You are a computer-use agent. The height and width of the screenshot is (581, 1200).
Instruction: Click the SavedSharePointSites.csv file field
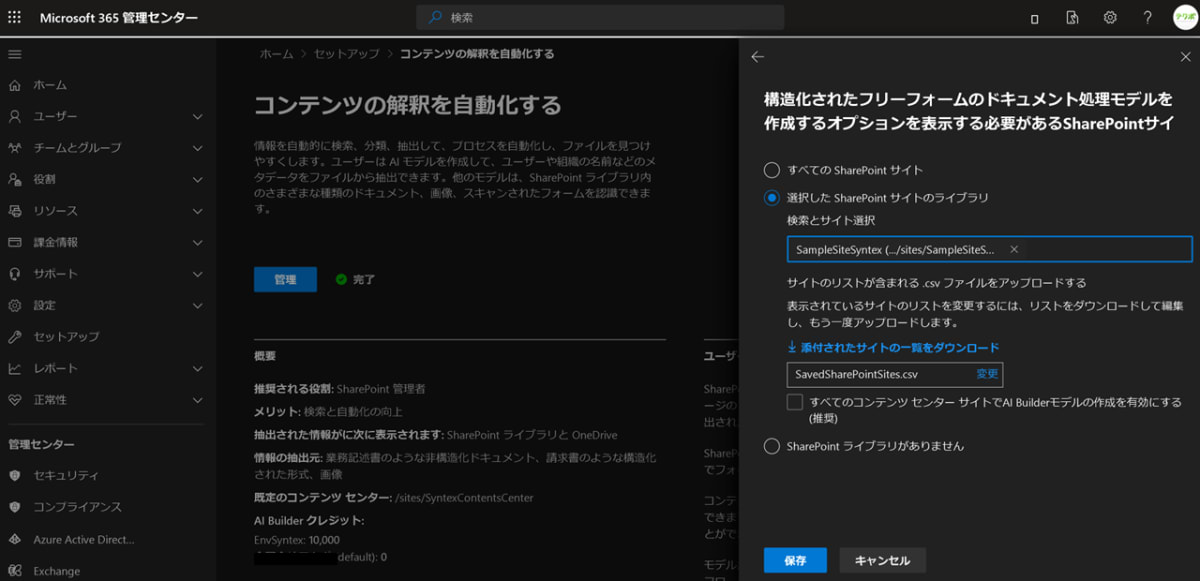(x=895, y=374)
